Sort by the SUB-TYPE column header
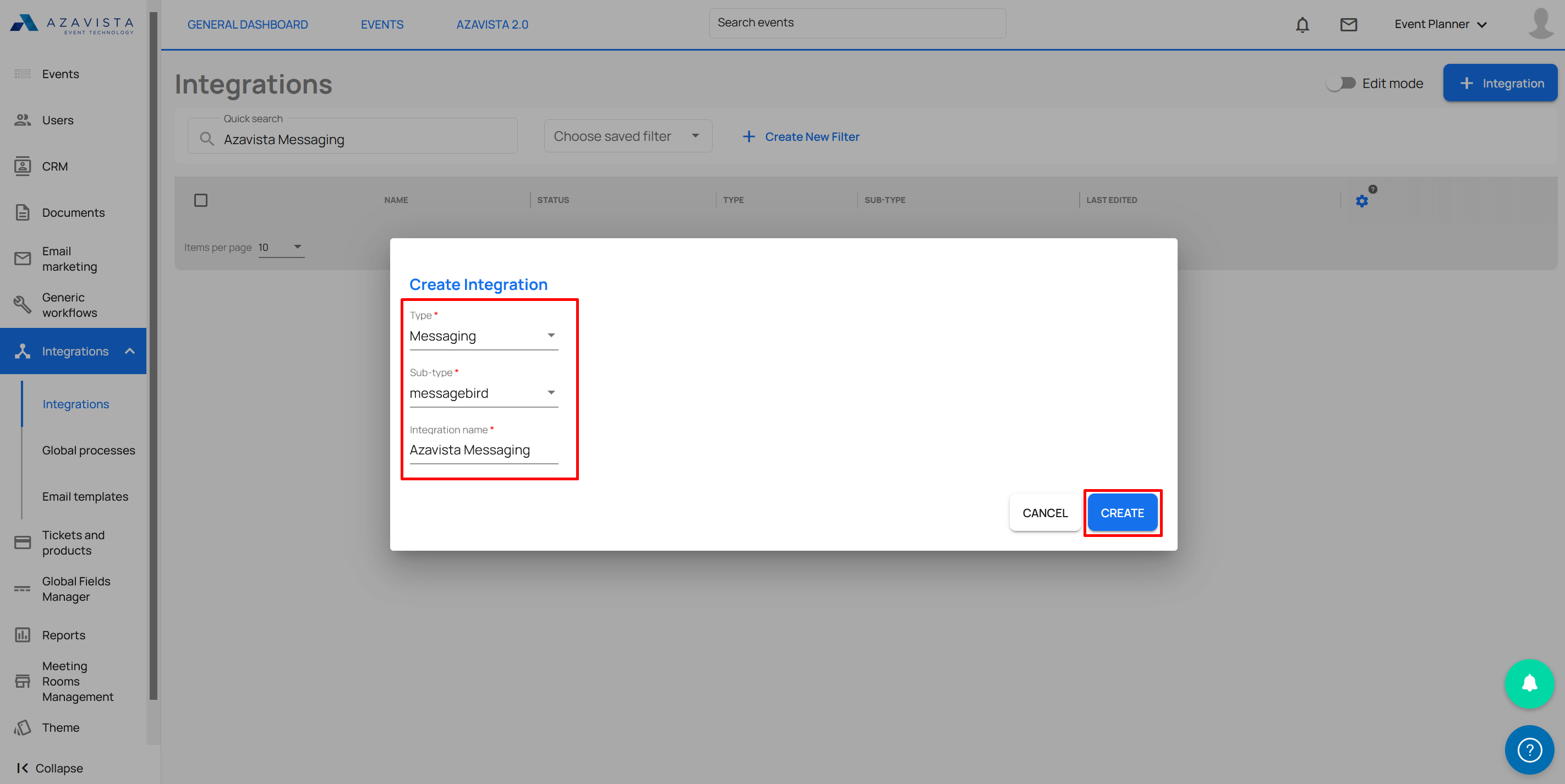 click(884, 200)
